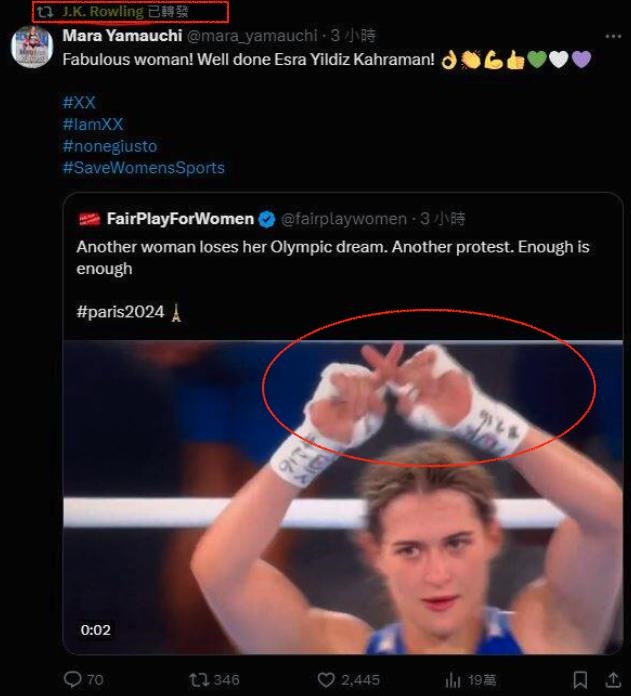Open view analytics bar chart icon

coord(452,679)
